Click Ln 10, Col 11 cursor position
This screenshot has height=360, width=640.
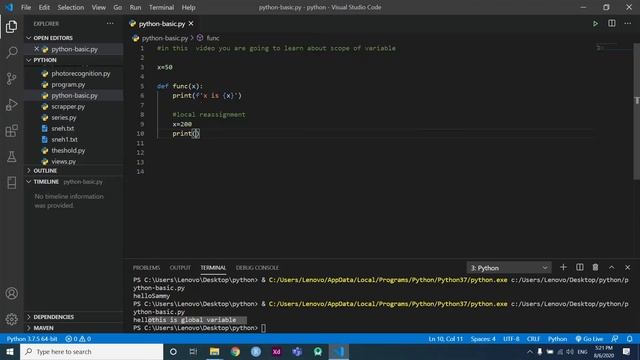[x=446, y=339]
